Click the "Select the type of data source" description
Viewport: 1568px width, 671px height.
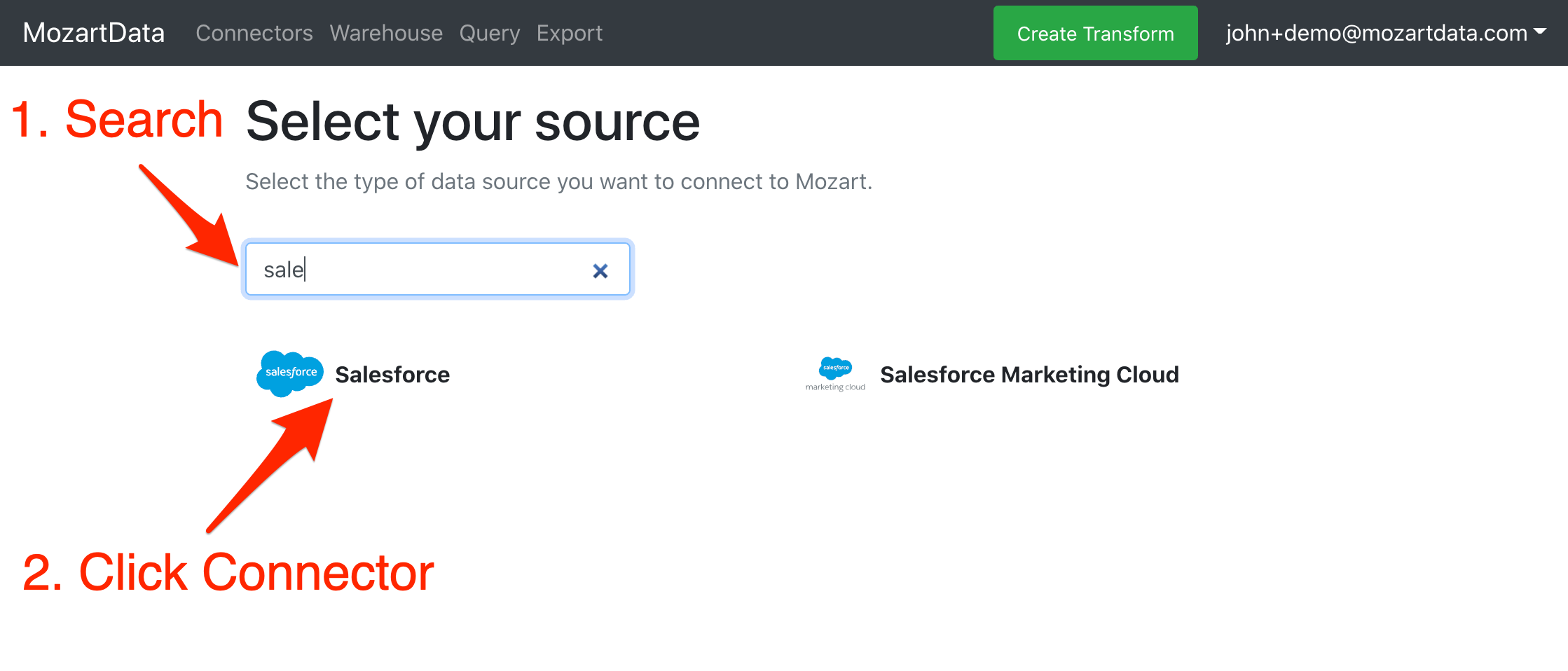[559, 181]
